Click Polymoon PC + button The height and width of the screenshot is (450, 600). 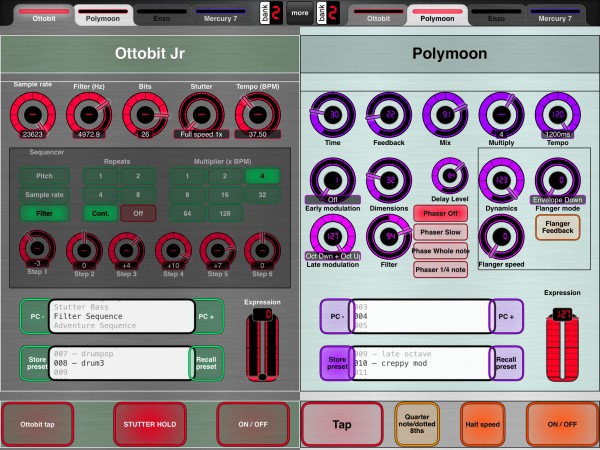[x=506, y=317]
